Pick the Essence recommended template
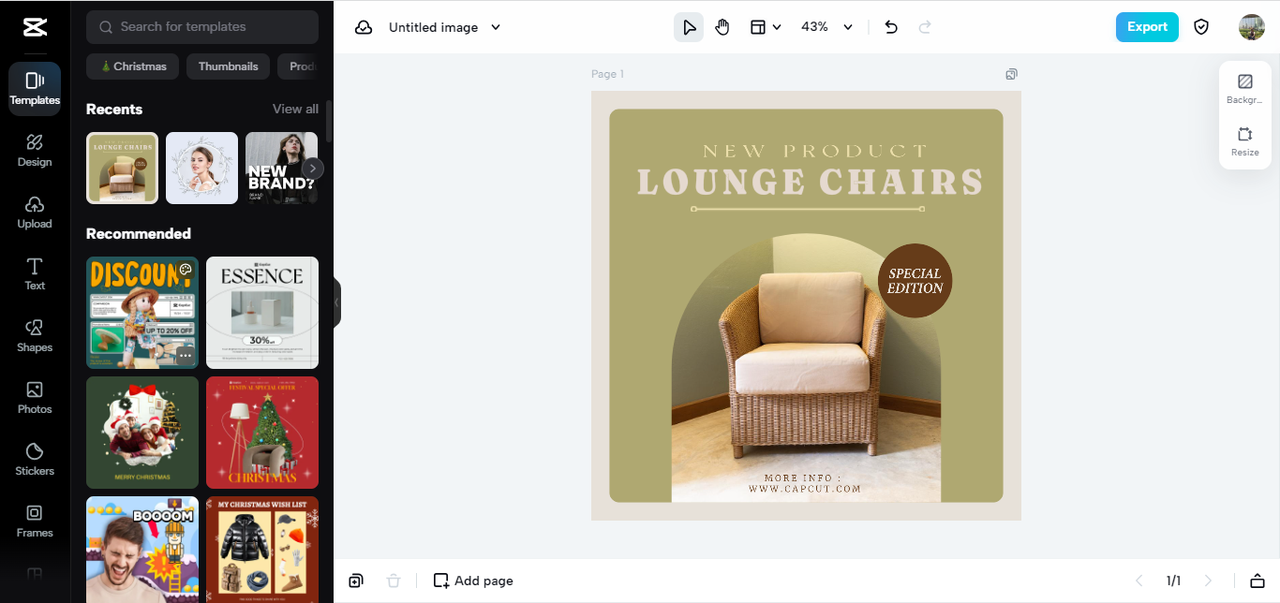Screen dimensions: 1280x603 pos(262,312)
